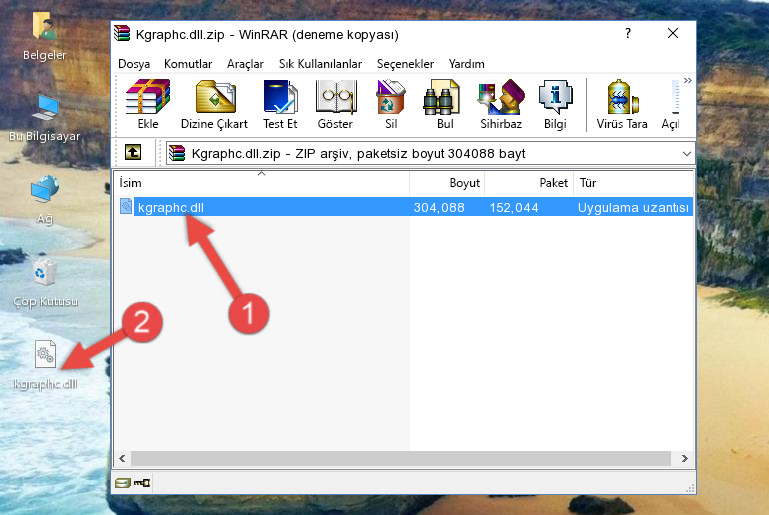Close the WinRAR window
Image resolution: width=769 pixels, height=515 pixels.
coord(673,33)
